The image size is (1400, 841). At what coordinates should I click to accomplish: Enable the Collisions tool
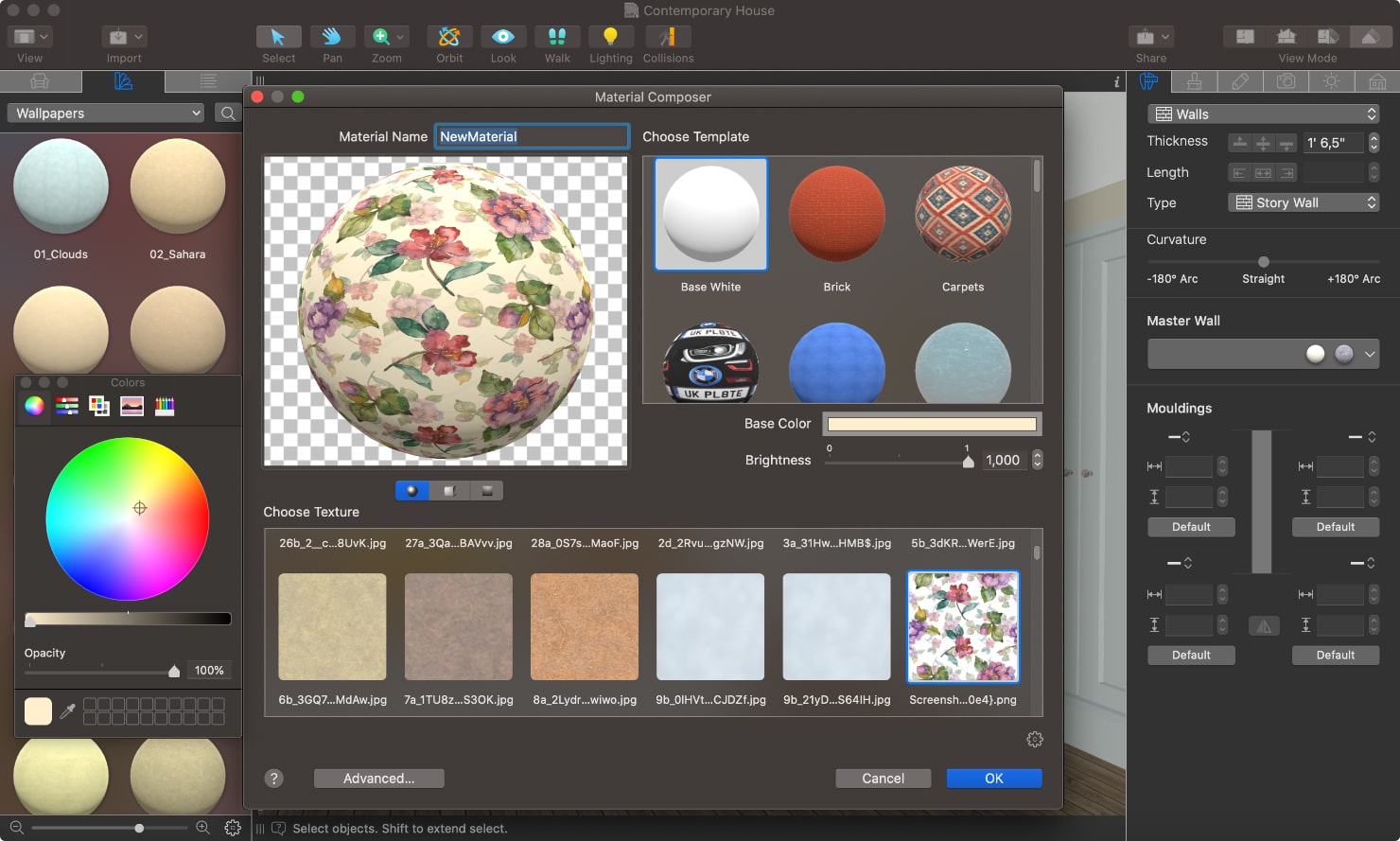click(668, 38)
